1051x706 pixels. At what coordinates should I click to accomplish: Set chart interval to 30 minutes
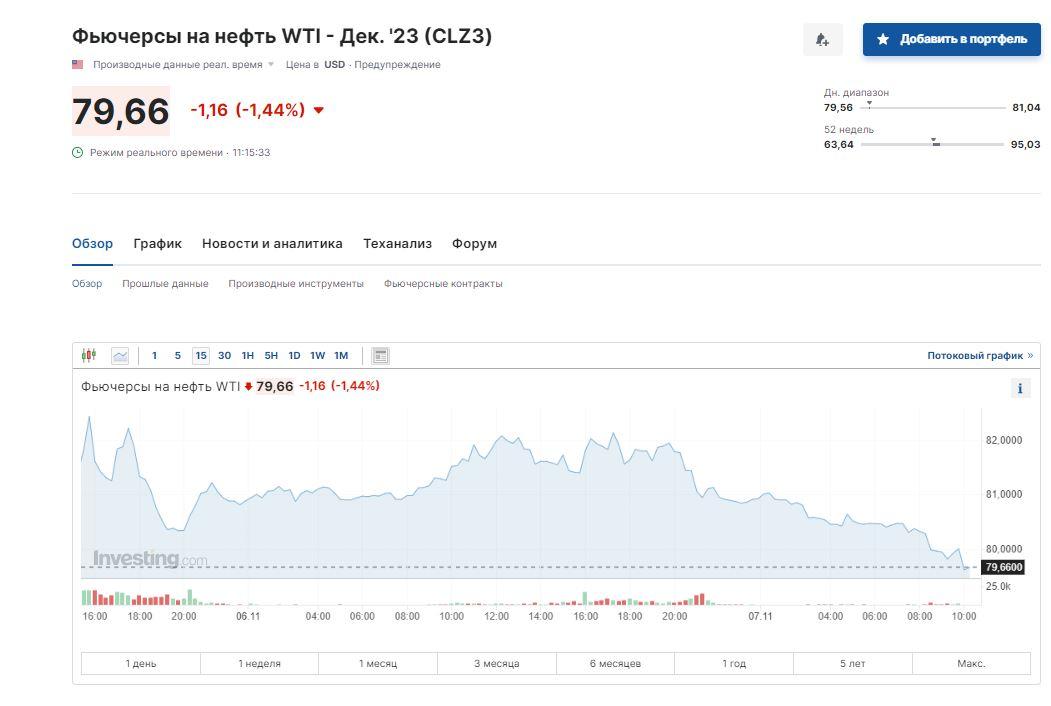point(225,355)
